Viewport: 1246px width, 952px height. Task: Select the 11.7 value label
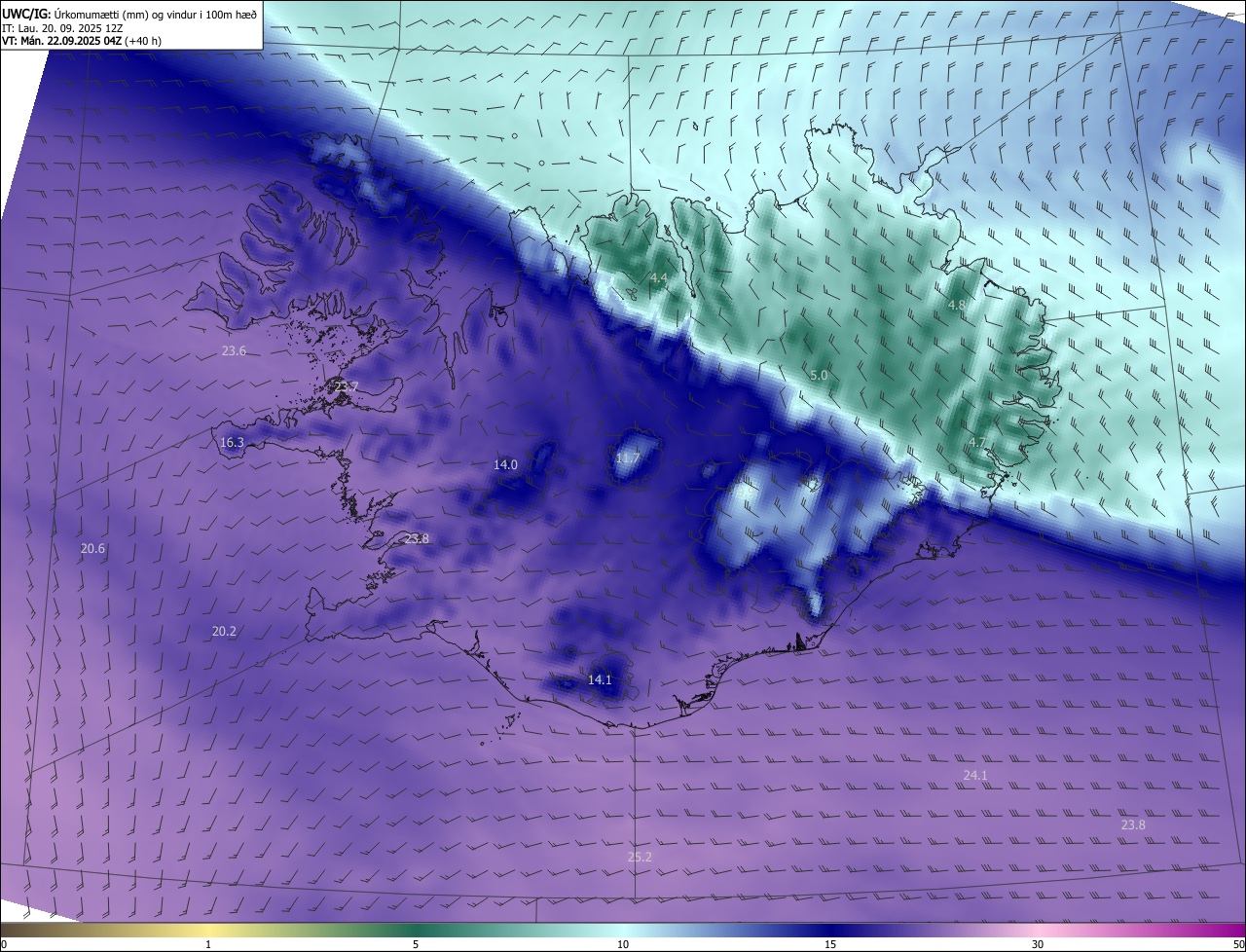[628, 458]
